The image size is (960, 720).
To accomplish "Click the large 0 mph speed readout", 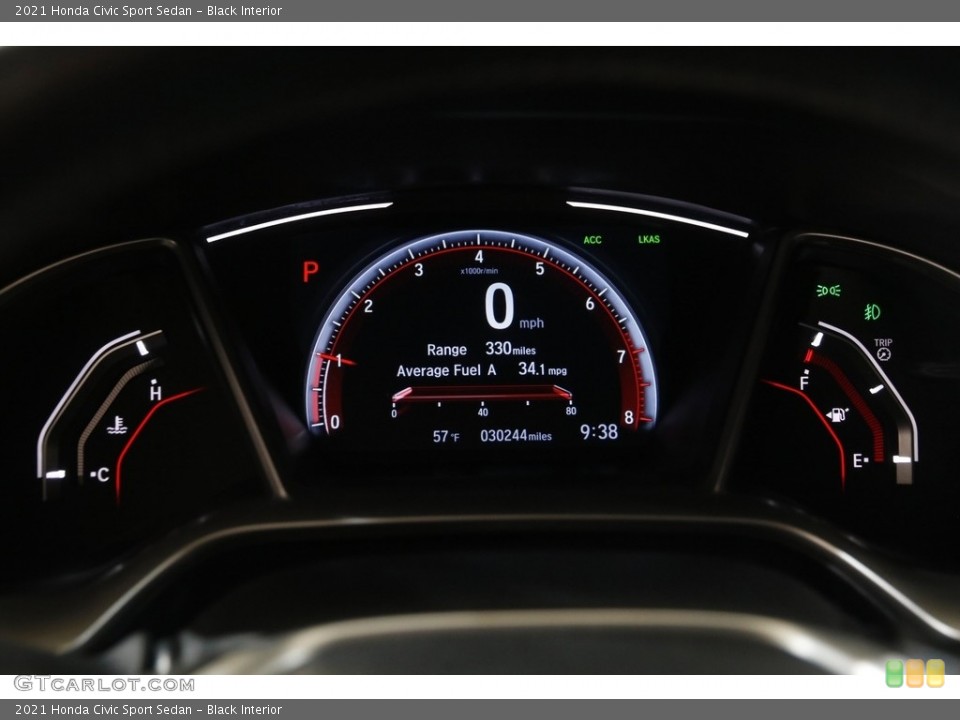I will (513, 306).
